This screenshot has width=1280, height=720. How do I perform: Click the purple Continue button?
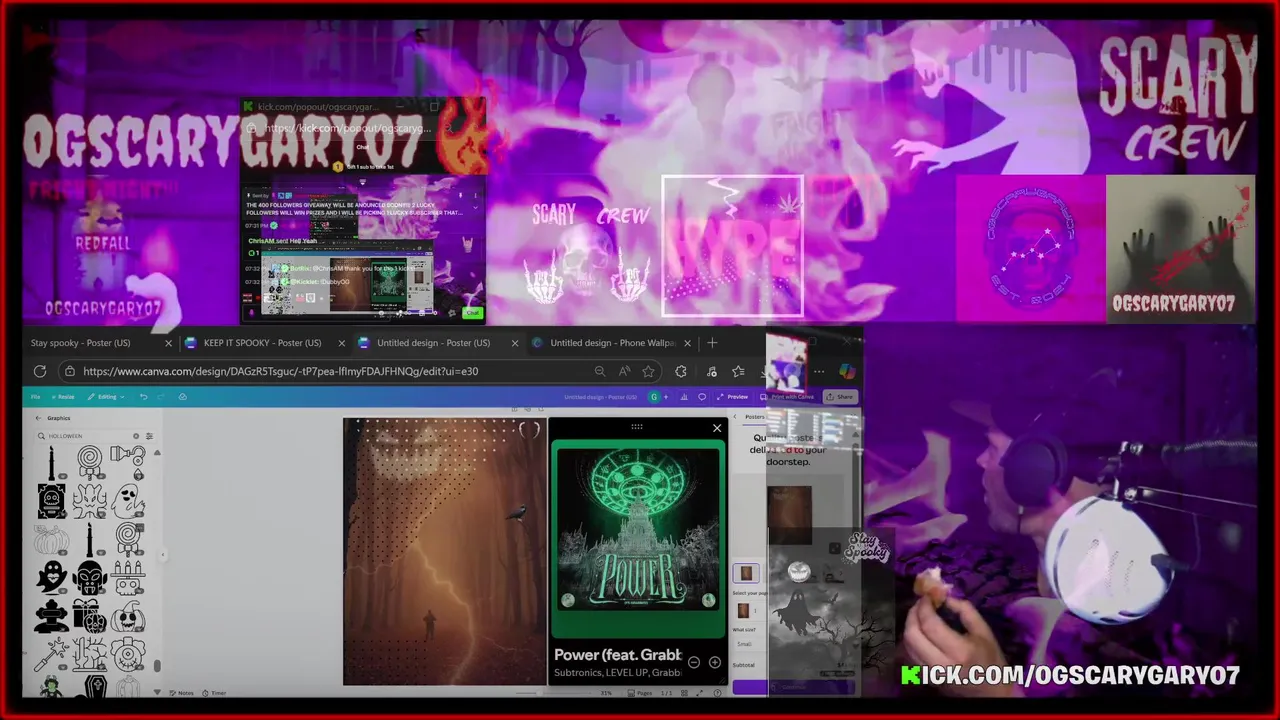coord(795,687)
